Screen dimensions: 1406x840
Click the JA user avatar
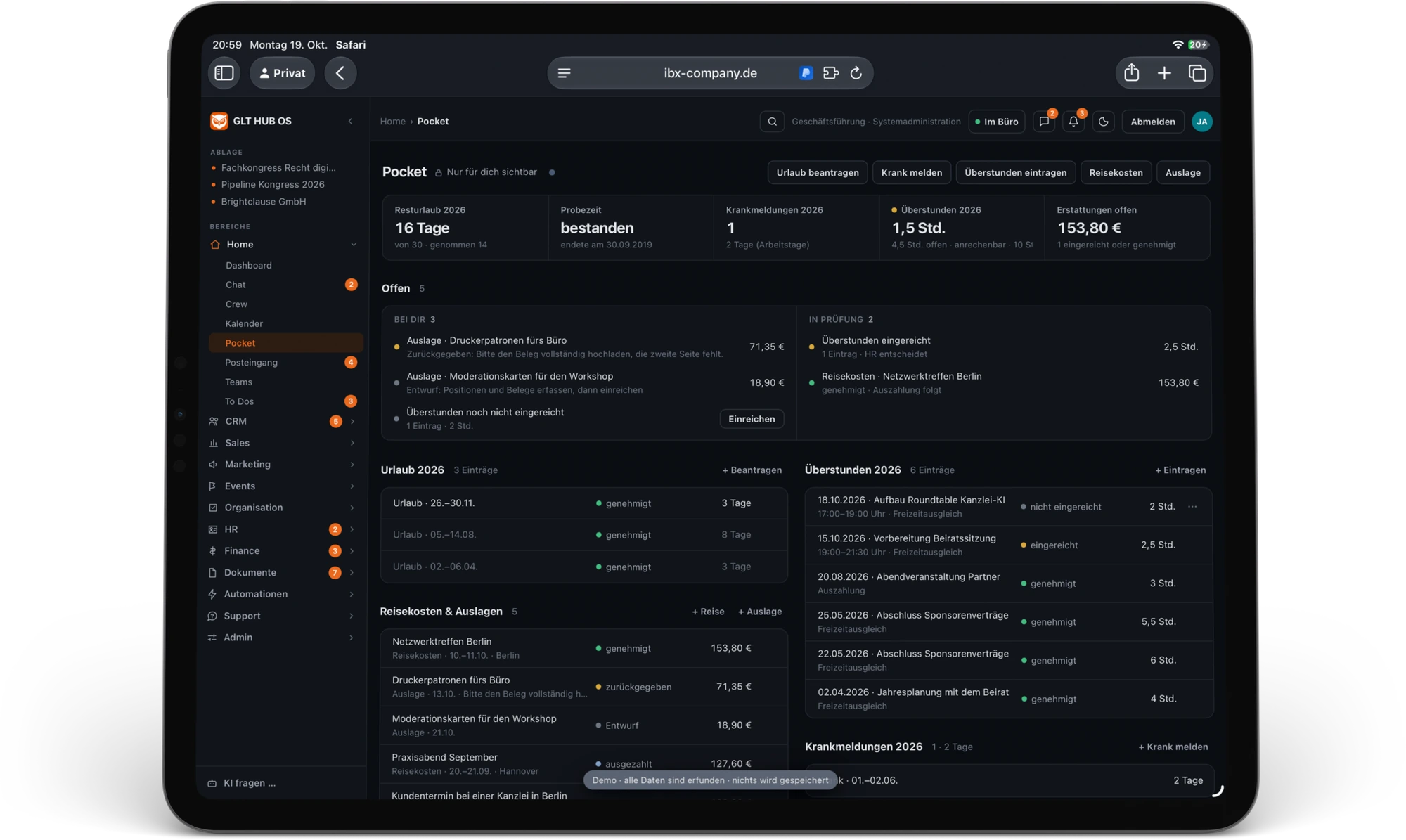(1202, 122)
